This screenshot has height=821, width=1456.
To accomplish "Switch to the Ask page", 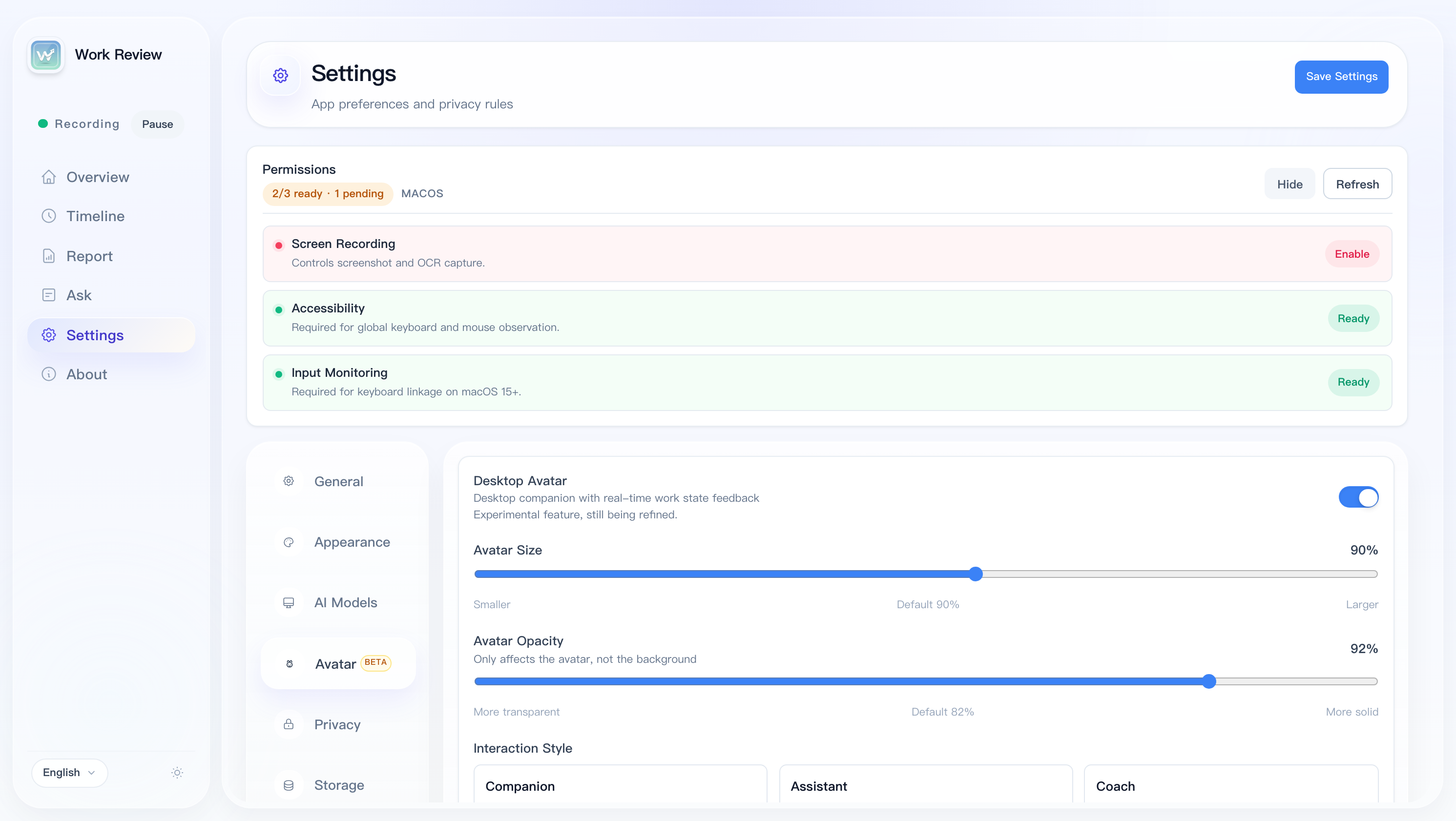I will (x=111, y=295).
